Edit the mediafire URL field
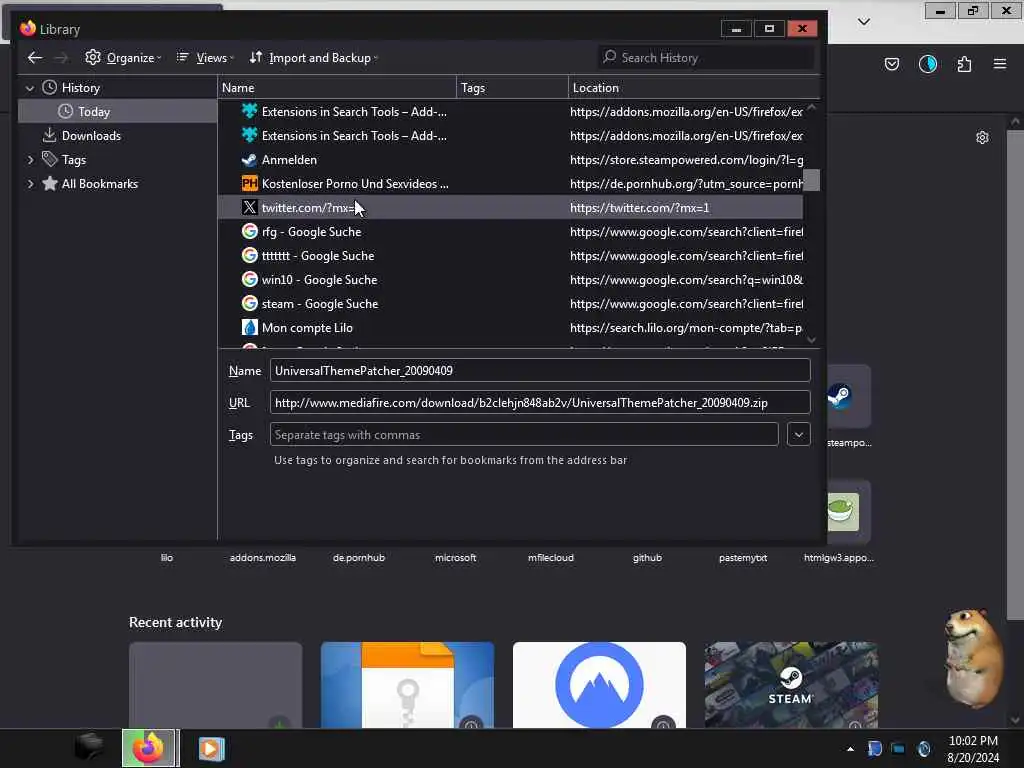Viewport: 1024px width, 768px height. coord(540,402)
